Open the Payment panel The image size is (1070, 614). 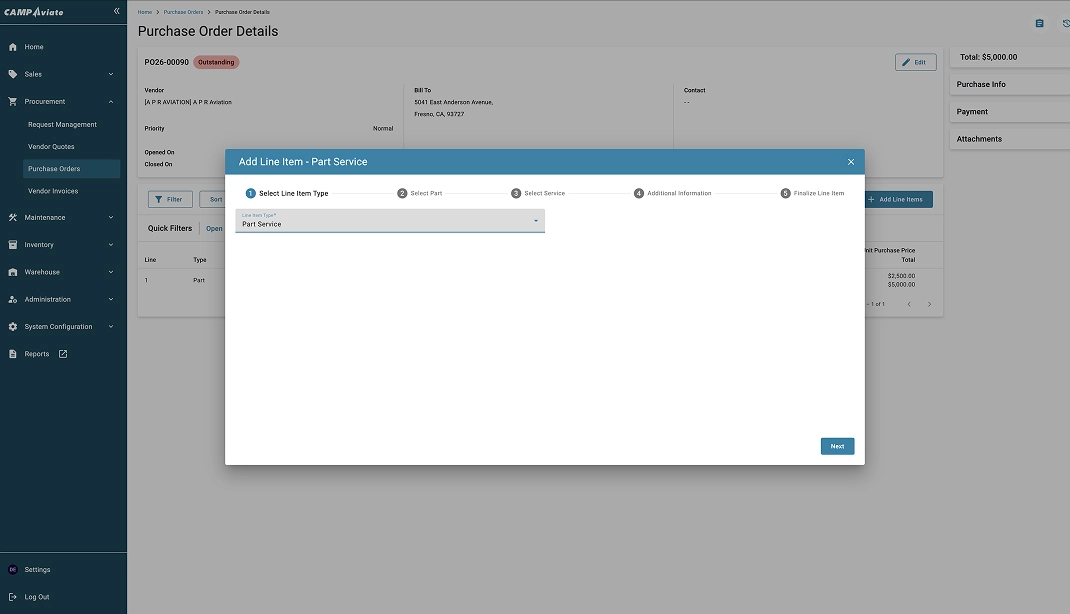1009,112
